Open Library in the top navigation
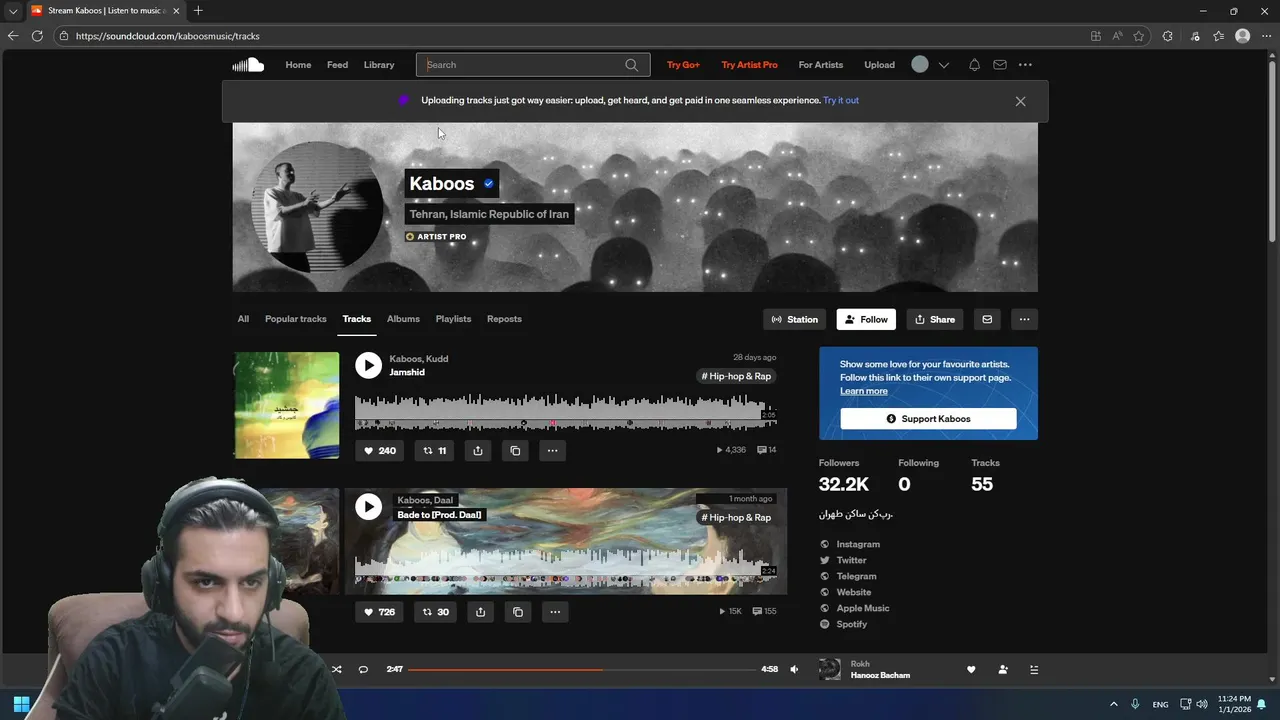Screen dimensions: 1280x720 (379, 65)
